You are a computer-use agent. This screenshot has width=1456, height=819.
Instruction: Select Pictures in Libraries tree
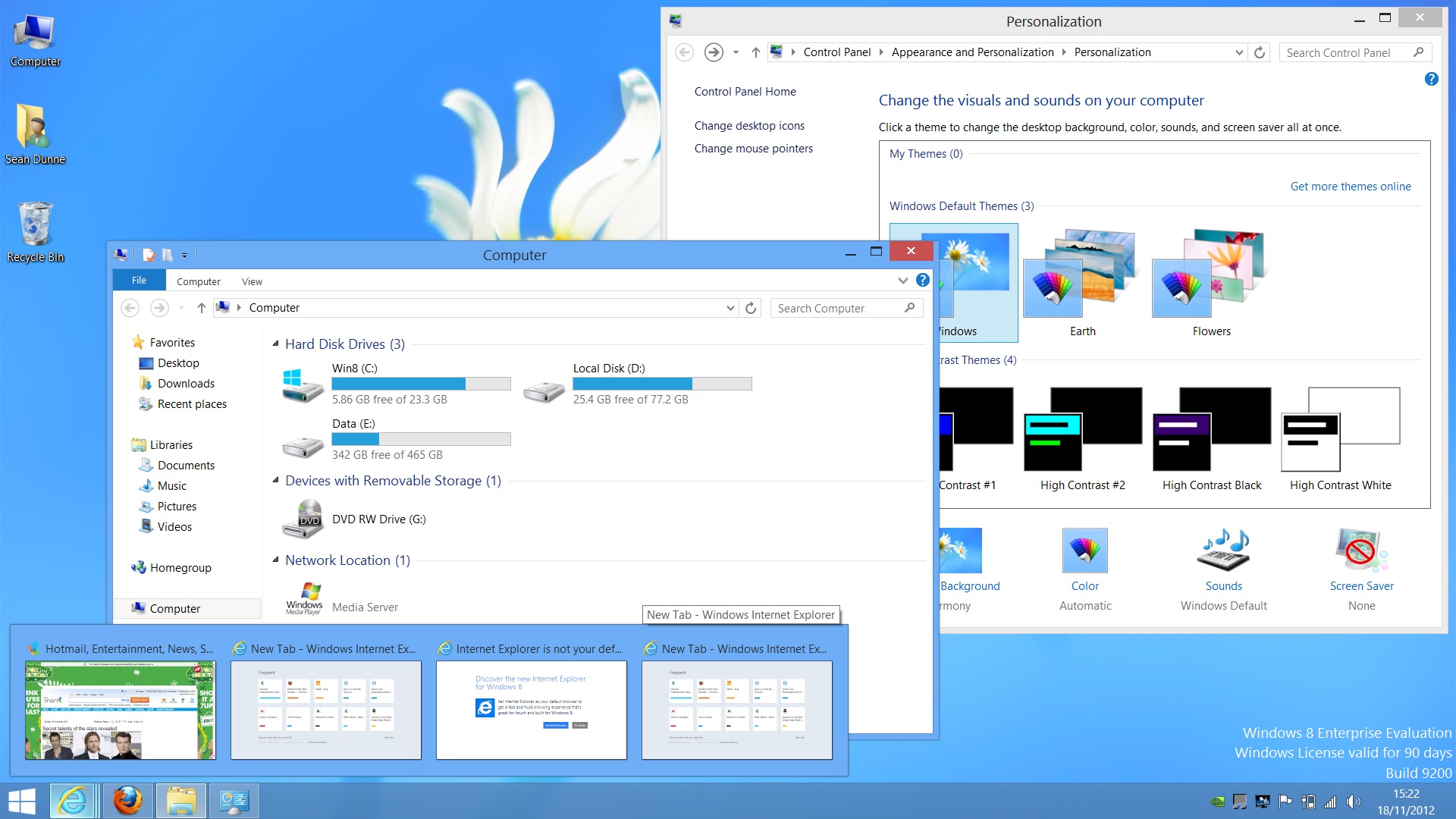[x=177, y=507]
